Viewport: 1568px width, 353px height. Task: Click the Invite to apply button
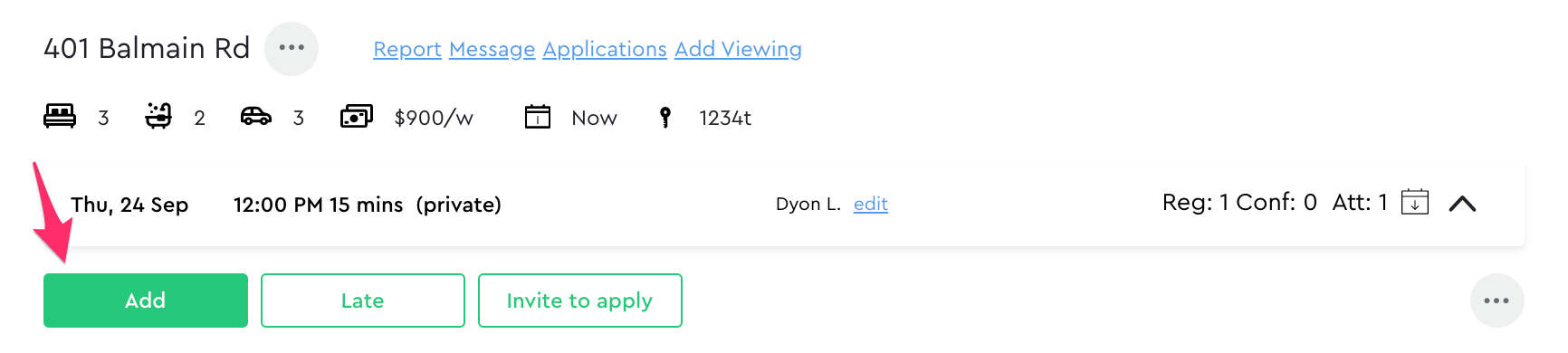580,301
